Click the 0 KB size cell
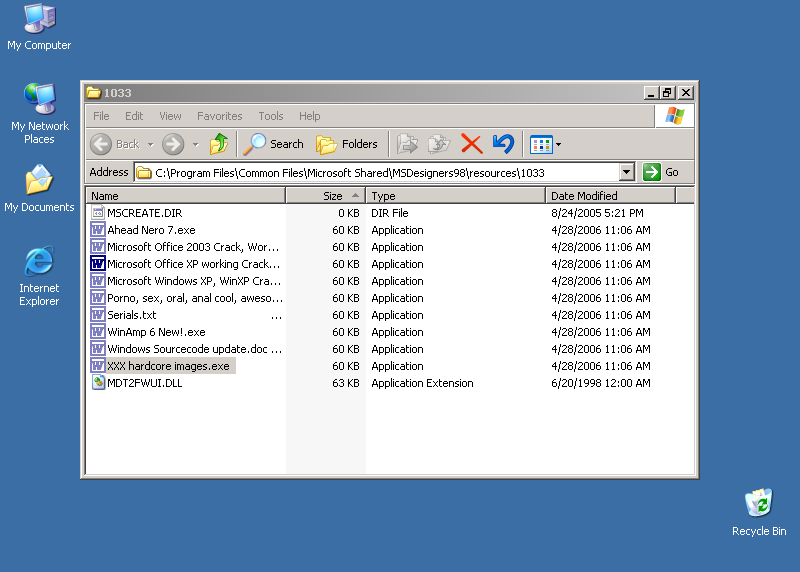Screen dimensions: 800x572 coord(348,213)
